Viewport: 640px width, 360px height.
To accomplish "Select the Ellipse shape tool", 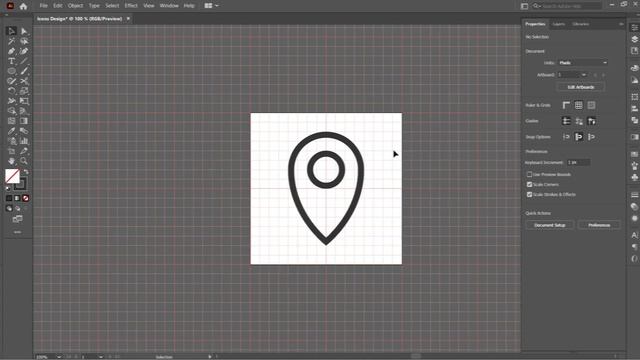I will (11, 71).
